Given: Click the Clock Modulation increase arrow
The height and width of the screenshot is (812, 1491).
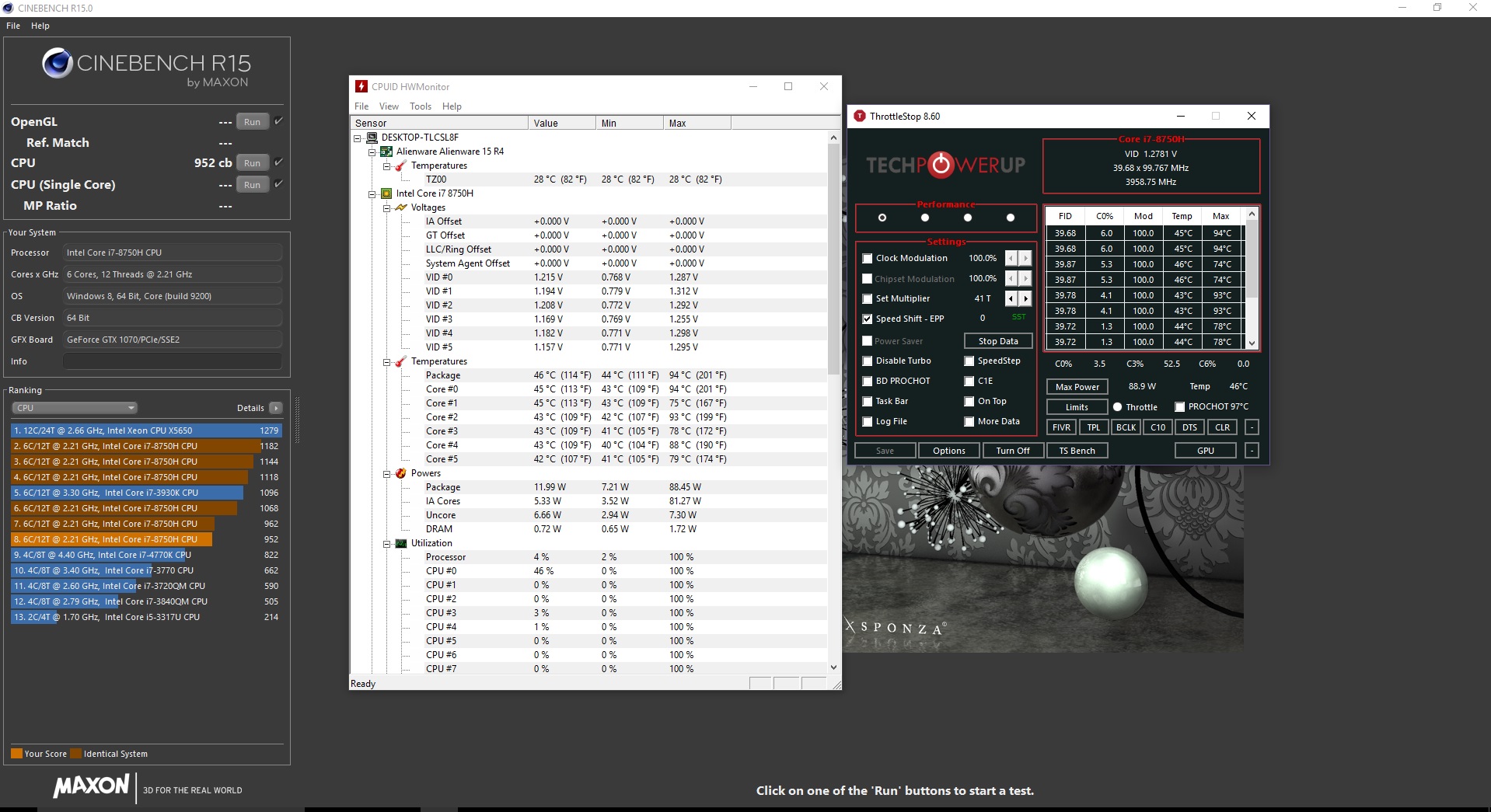Looking at the screenshot, I should pyautogui.click(x=1025, y=258).
